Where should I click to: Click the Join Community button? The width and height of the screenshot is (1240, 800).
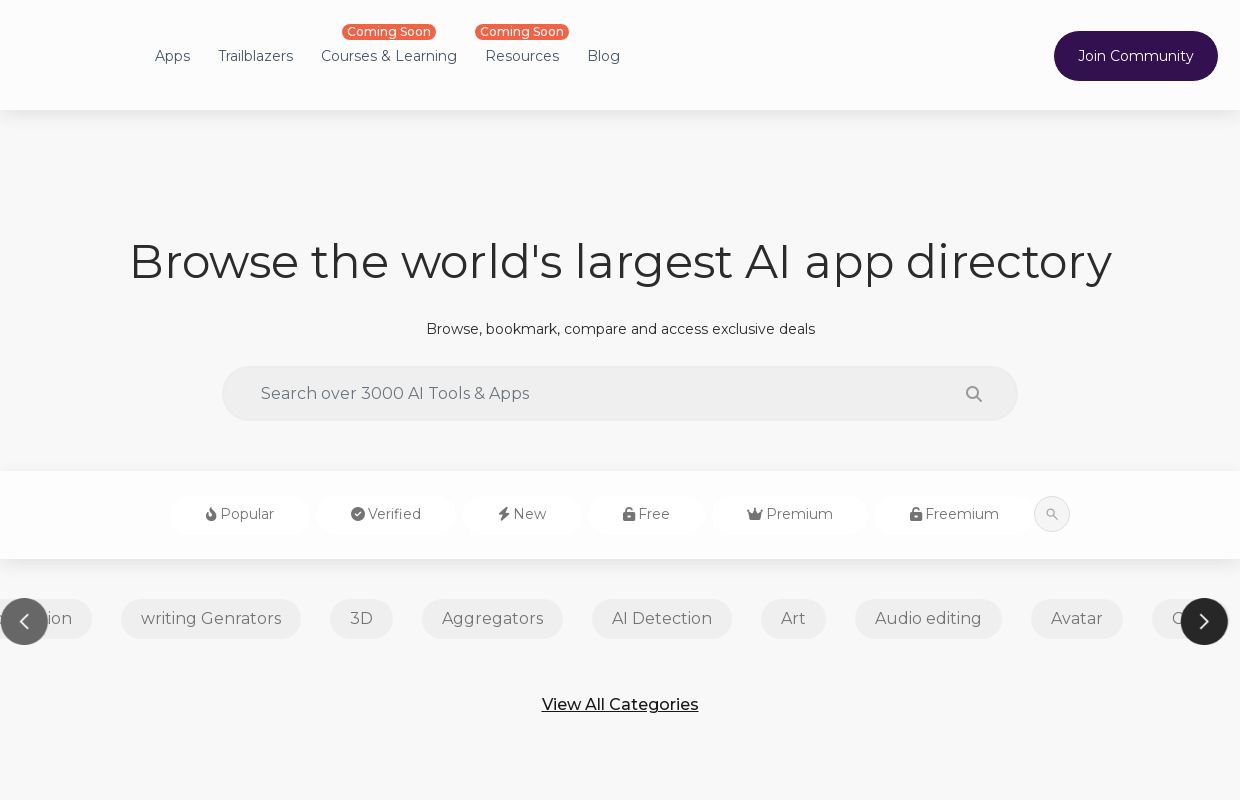click(1135, 56)
